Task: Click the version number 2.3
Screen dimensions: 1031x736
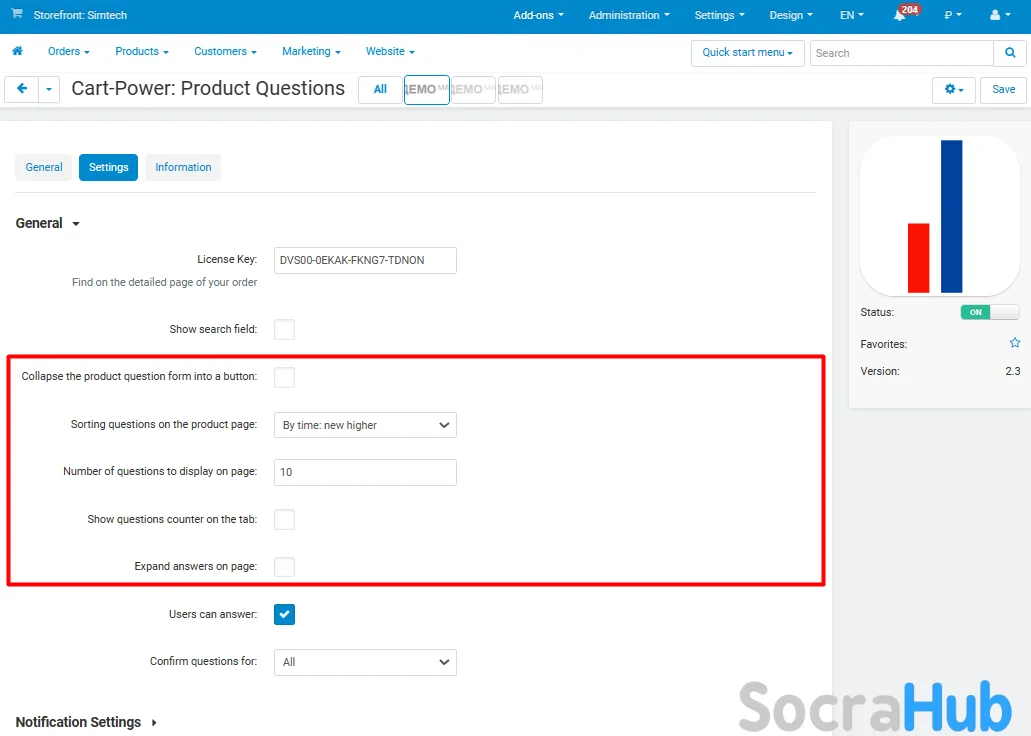Action: tap(1013, 371)
